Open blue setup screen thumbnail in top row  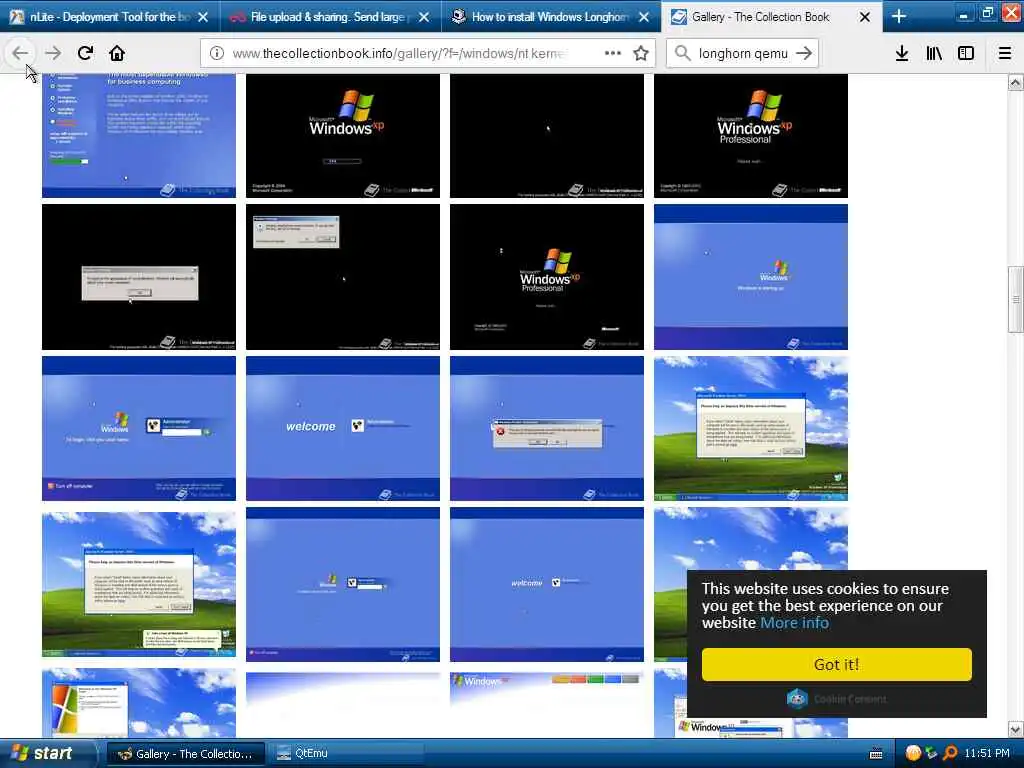pyautogui.click(x=139, y=136)
